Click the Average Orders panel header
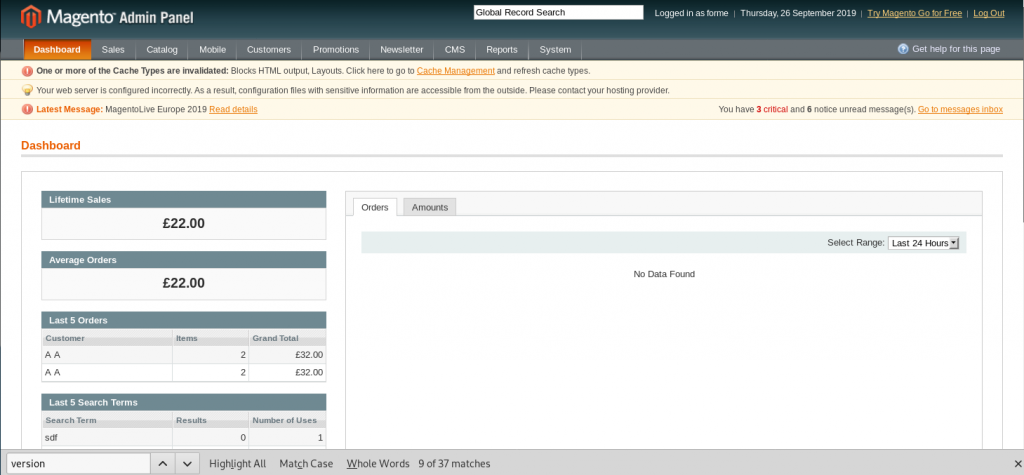 (184, 260)
